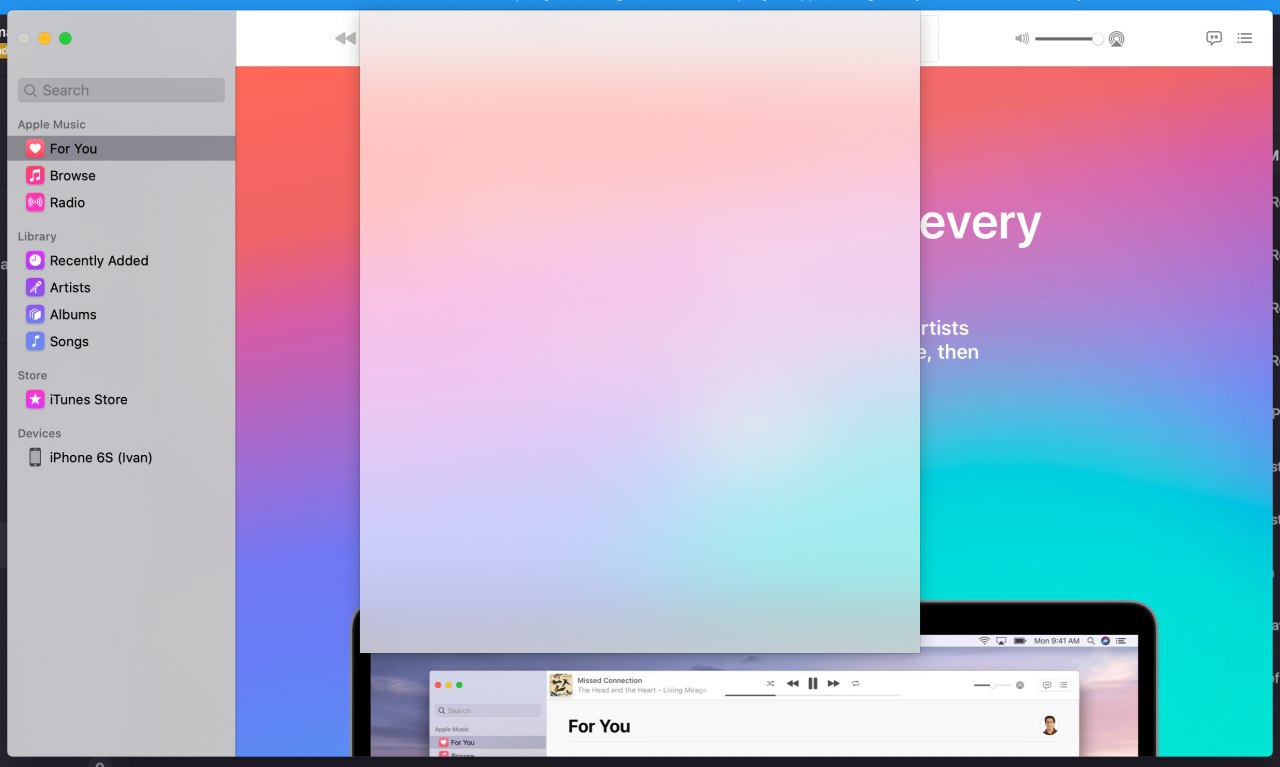Image resolution: width=1280 pixels, height=767 pixels.
Task: Open the Albums library view
Action: [121, 314]
